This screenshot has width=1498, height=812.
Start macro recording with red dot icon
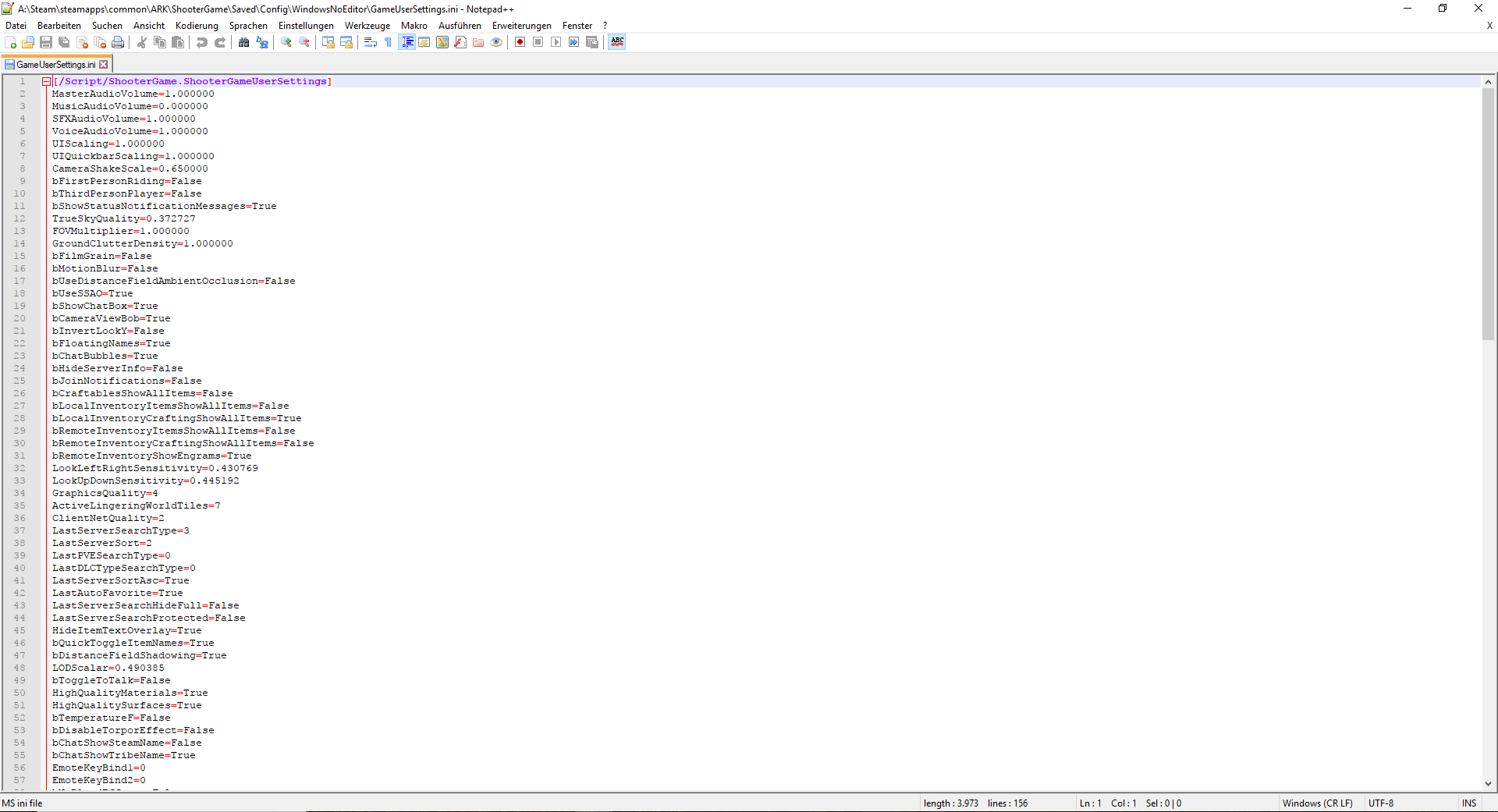(x=520, y=42)
